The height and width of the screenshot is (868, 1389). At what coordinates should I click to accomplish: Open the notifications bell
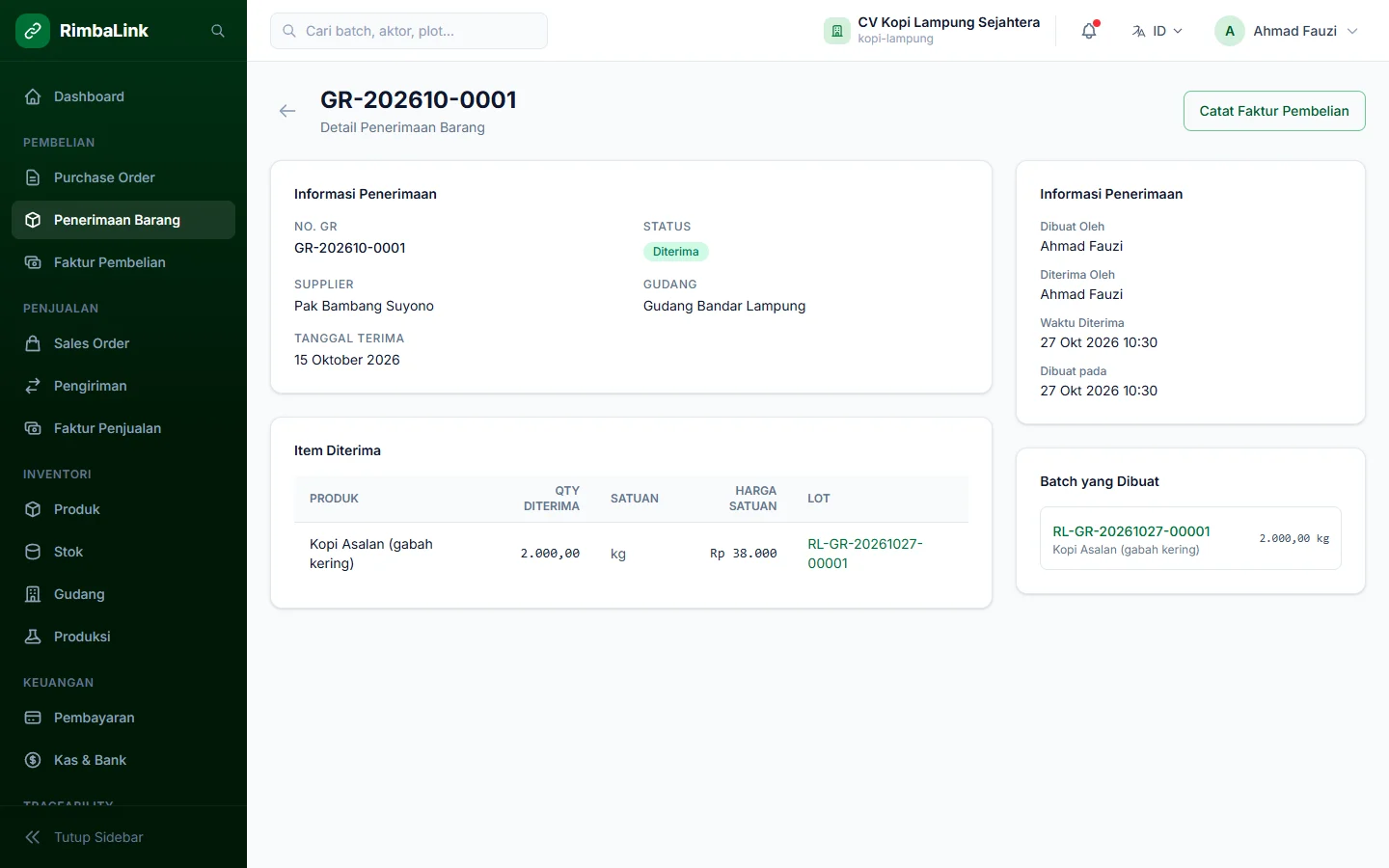[x=1089, y=31]
